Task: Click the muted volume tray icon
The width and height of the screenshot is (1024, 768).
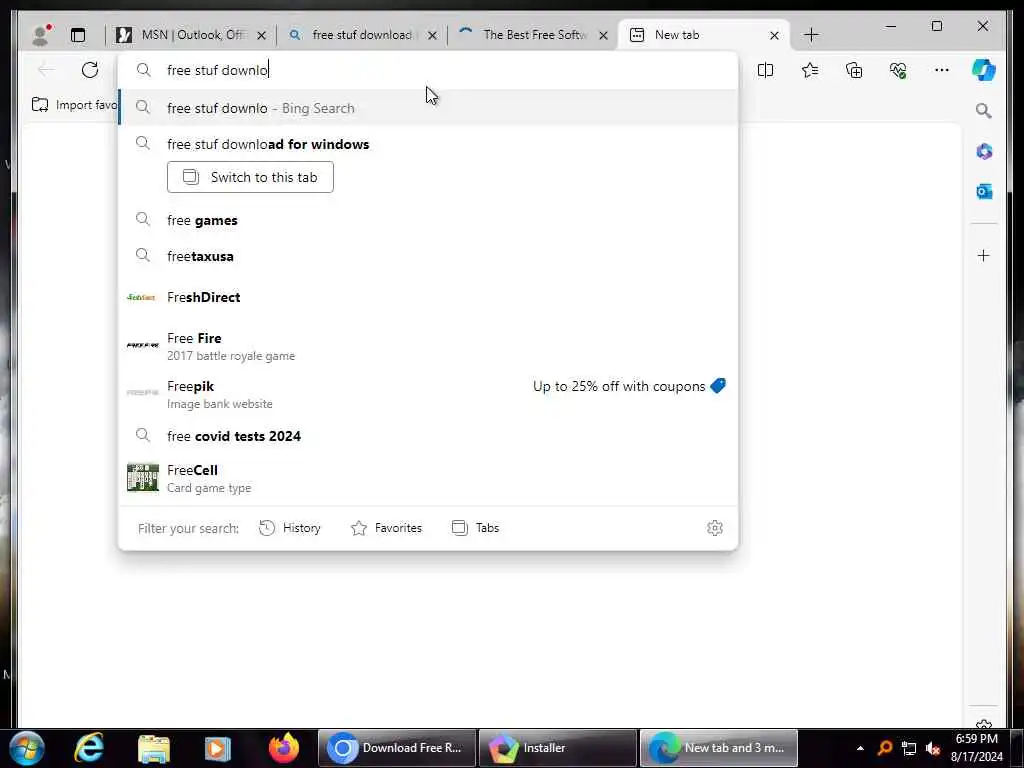Action: (933, 748)
